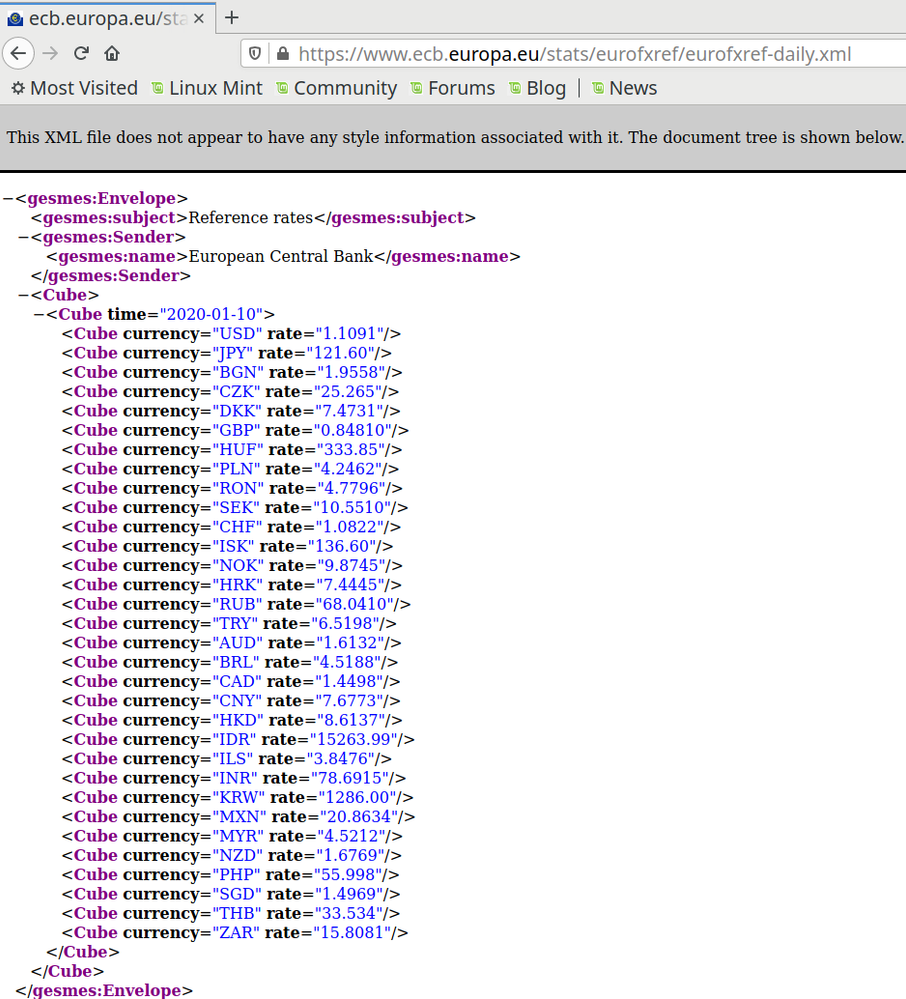The height and width of the screenshot is (999, 906).
Task: Click the CNY rate value 7.6773
Action: 349,701
